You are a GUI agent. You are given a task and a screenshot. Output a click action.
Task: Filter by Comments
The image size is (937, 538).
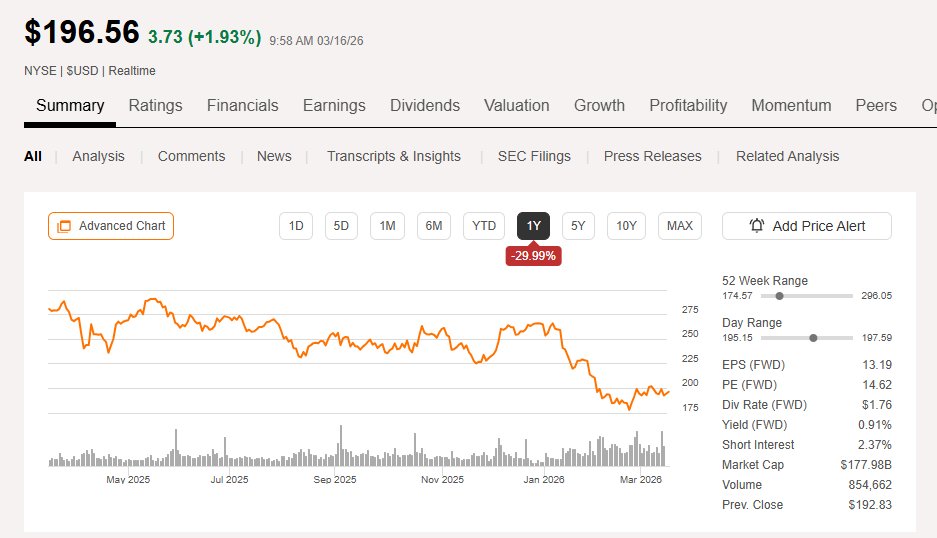191,157
